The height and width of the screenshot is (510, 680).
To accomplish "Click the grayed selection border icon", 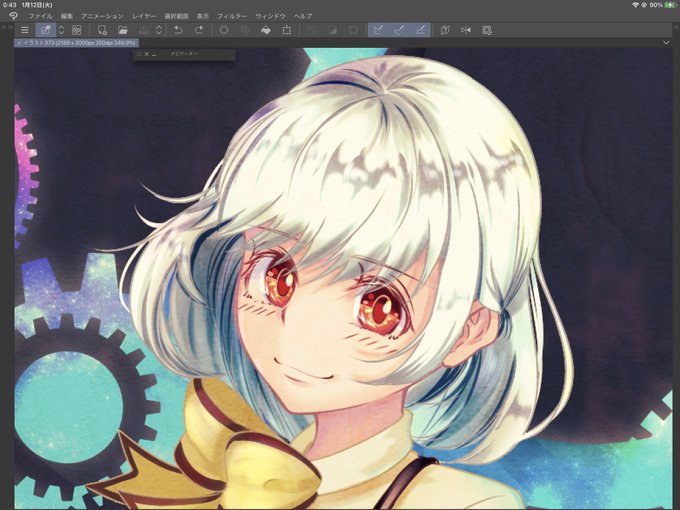I will pos(353,30).
